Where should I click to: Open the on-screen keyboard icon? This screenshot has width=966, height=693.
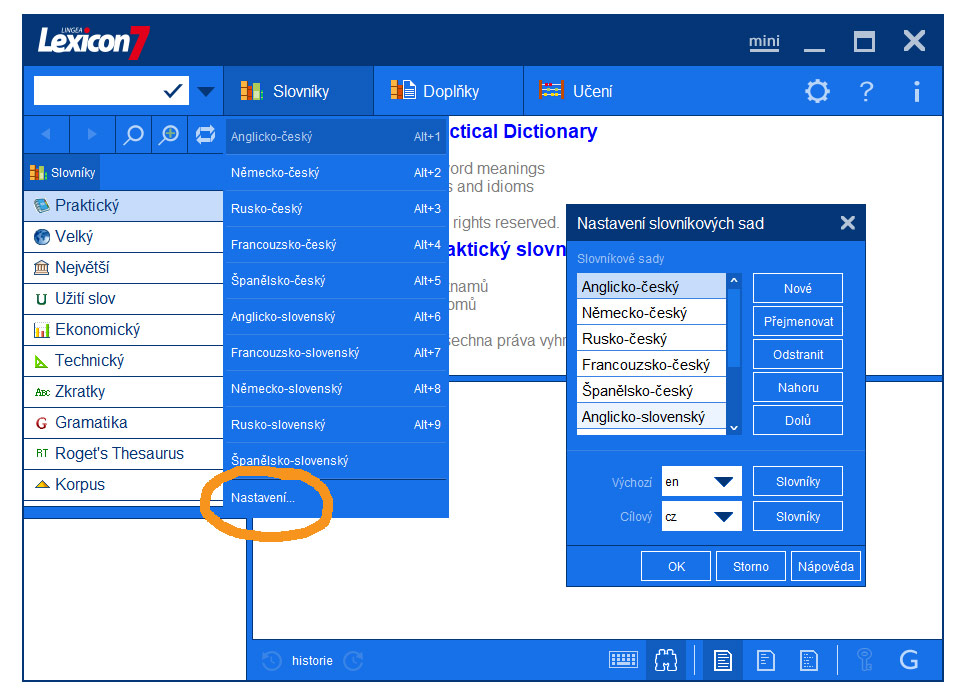pos(623,660)
